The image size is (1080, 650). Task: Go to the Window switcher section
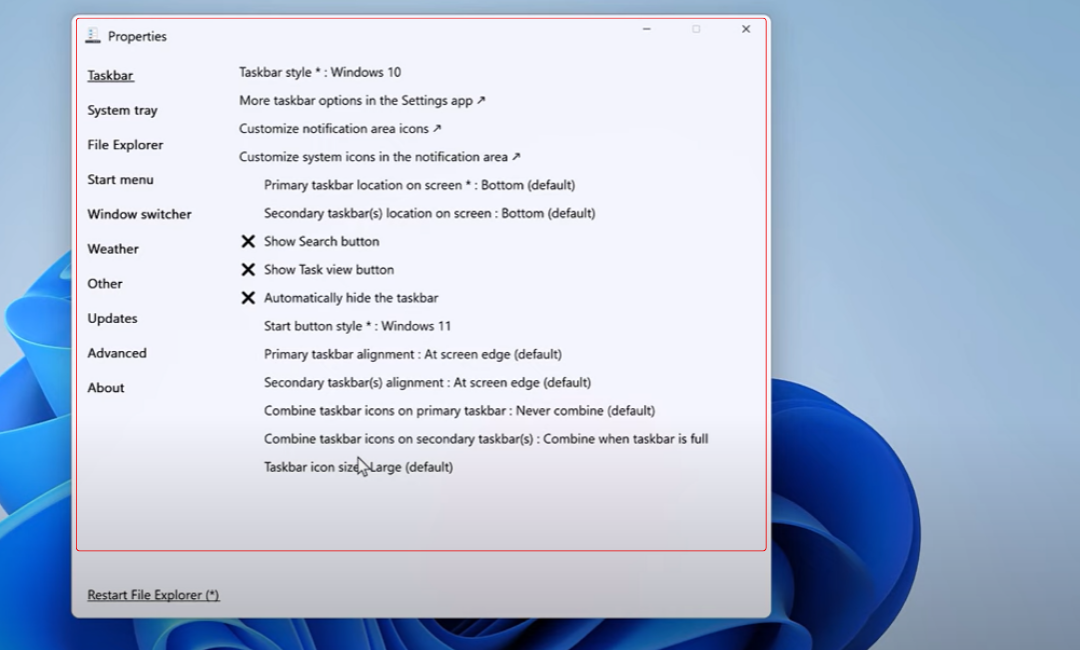pyautogui.click(x=139, y=214)
